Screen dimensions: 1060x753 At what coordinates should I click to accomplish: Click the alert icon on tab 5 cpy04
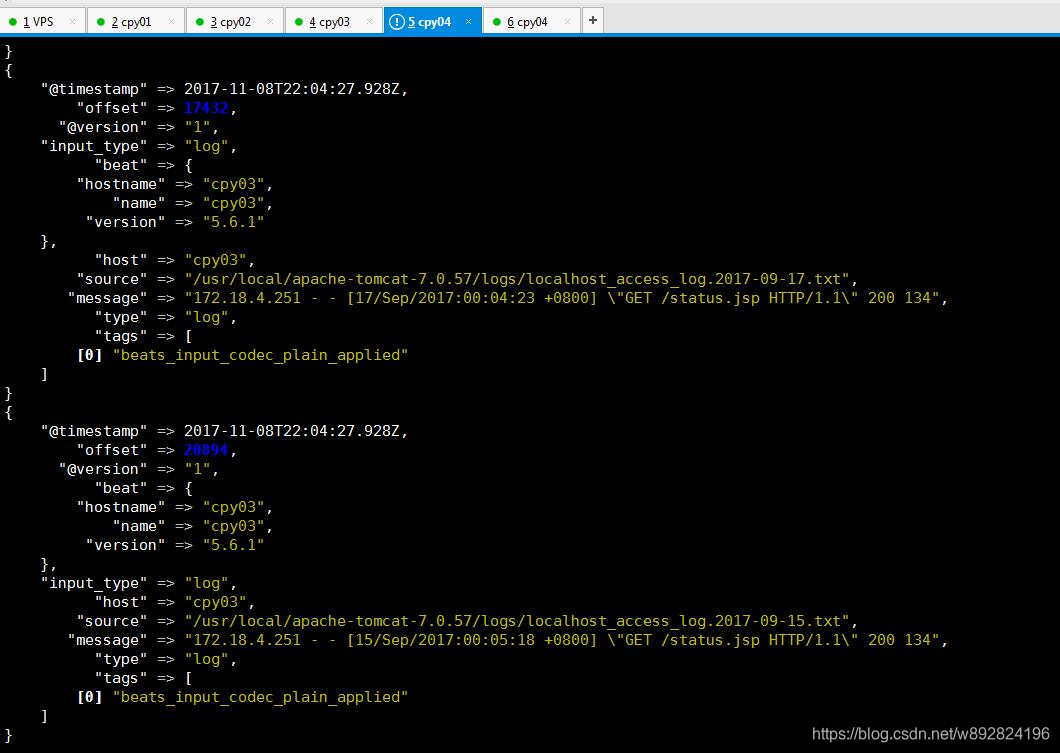pos(397,22)
